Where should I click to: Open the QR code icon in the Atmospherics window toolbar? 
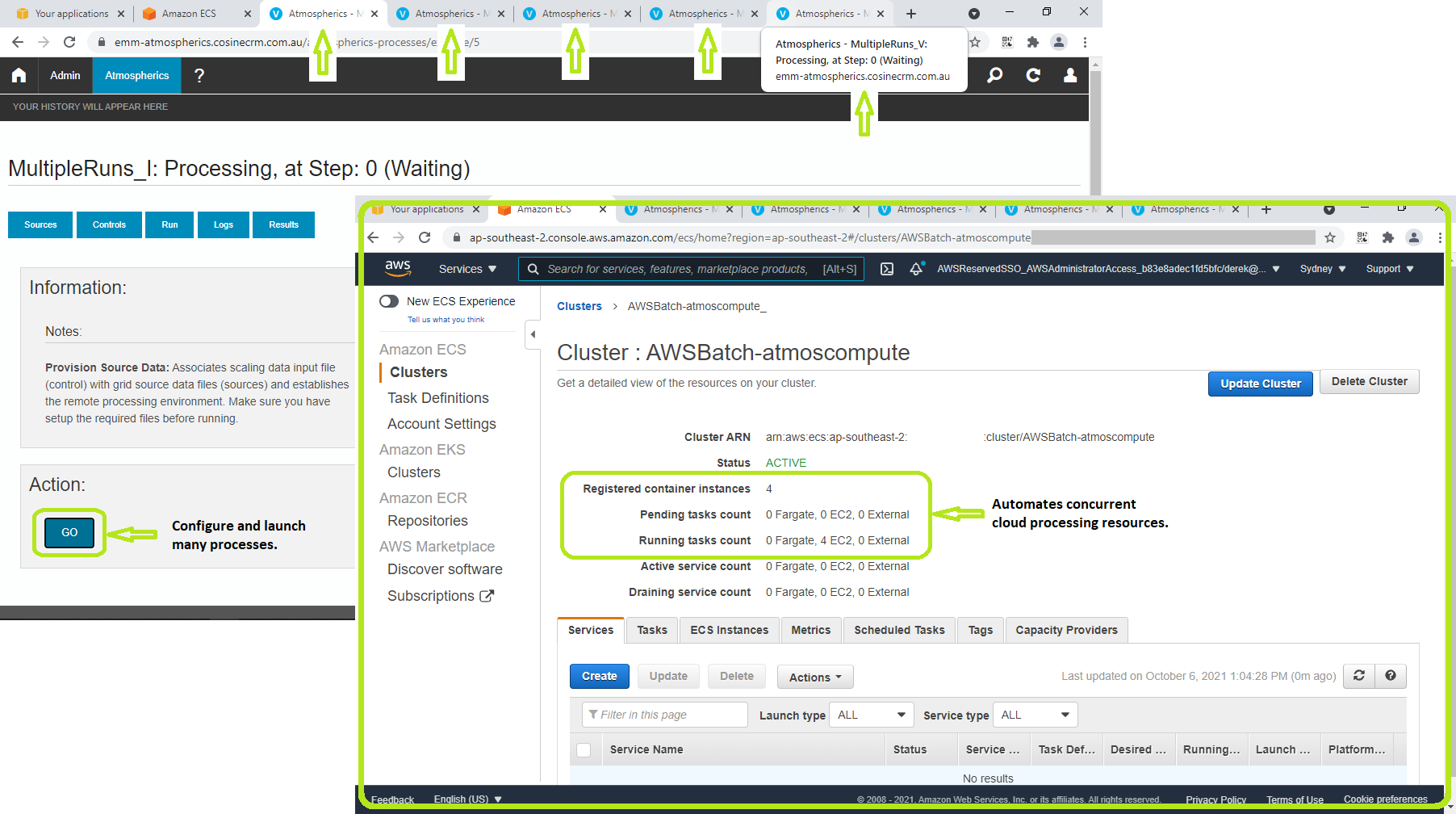point(1007,42)
